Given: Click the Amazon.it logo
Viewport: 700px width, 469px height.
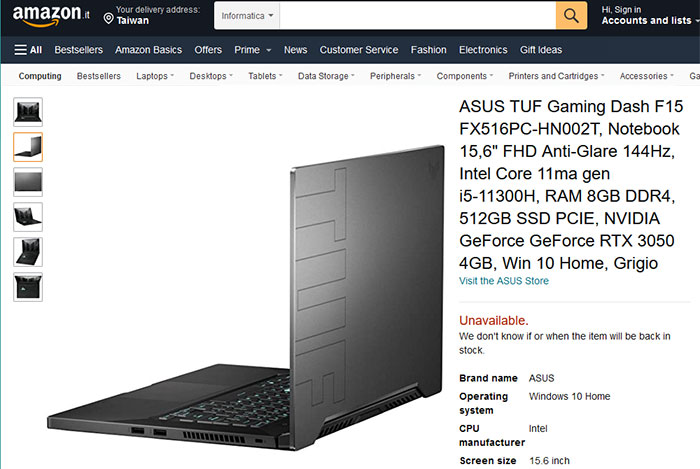Looking at the screenshot, I should pos(51,16).
